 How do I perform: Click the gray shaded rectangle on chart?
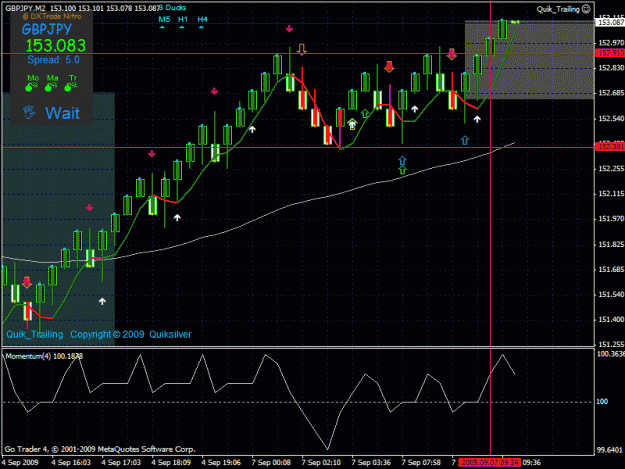[x=529, y=60]
